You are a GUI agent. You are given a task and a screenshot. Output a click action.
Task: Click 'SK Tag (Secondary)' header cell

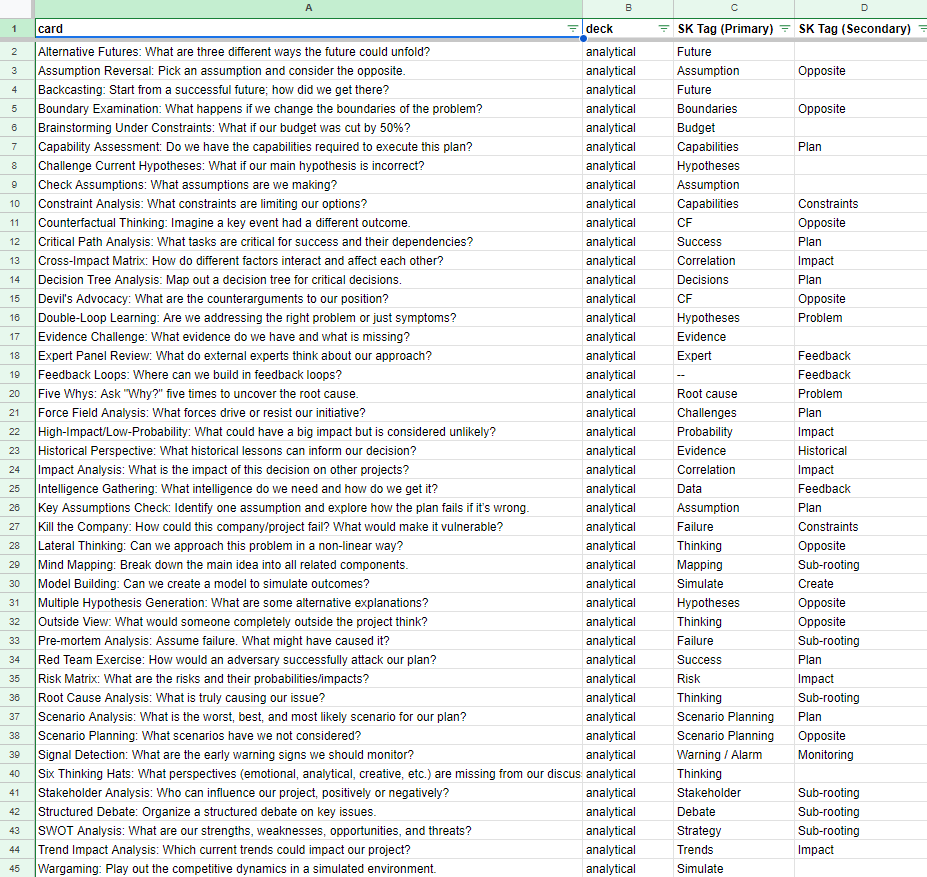pos(861,28)
